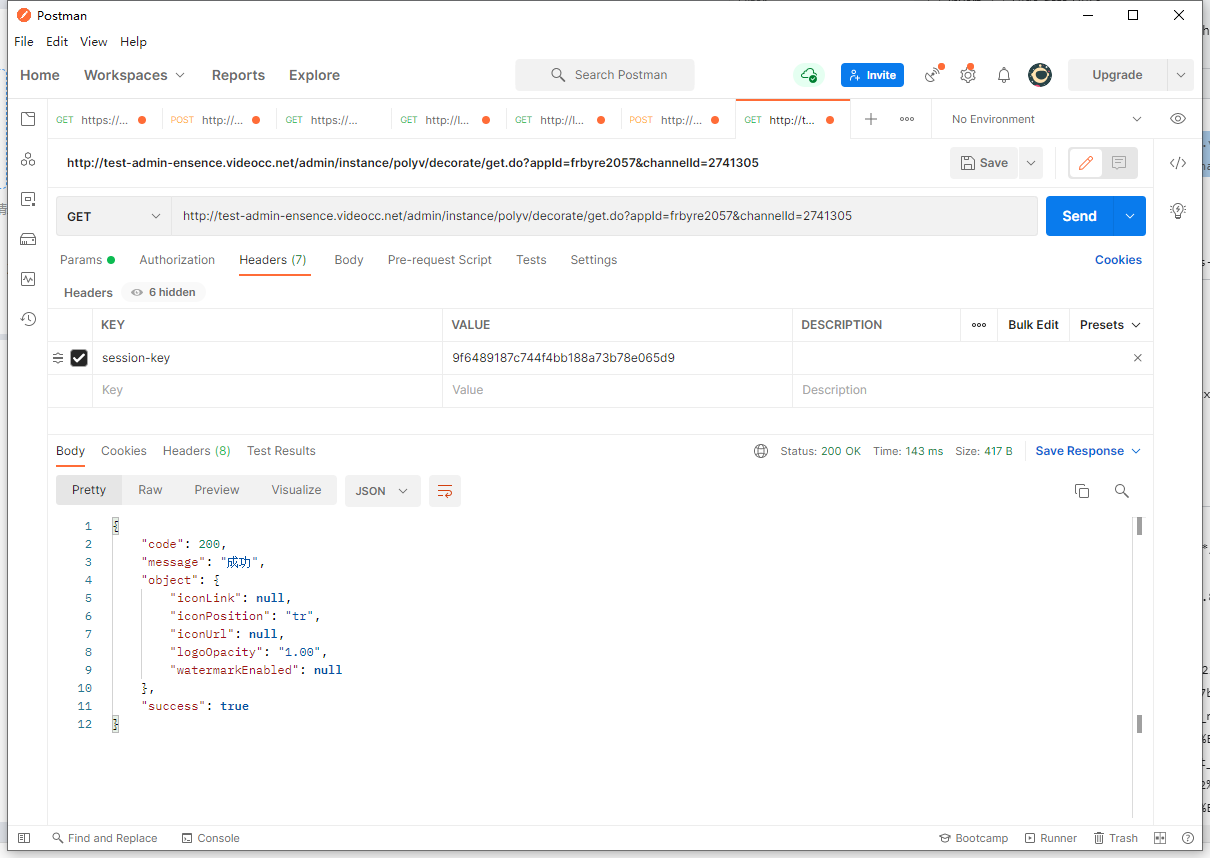The height and width of the screenshot is (858, 1210).
Task: Change the GET request method dropdown
Action: (x=114, y=216)
